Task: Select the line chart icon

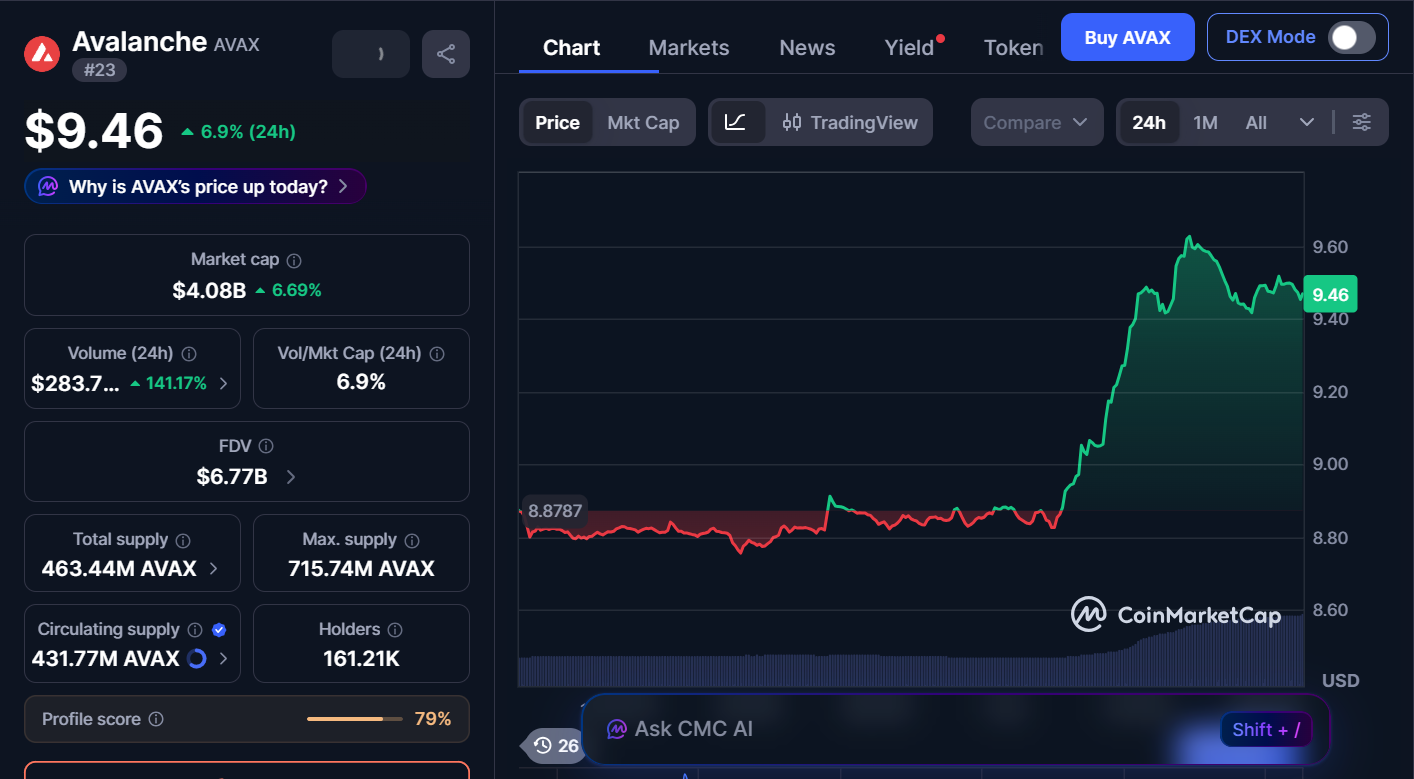Action: coord(735,122)
